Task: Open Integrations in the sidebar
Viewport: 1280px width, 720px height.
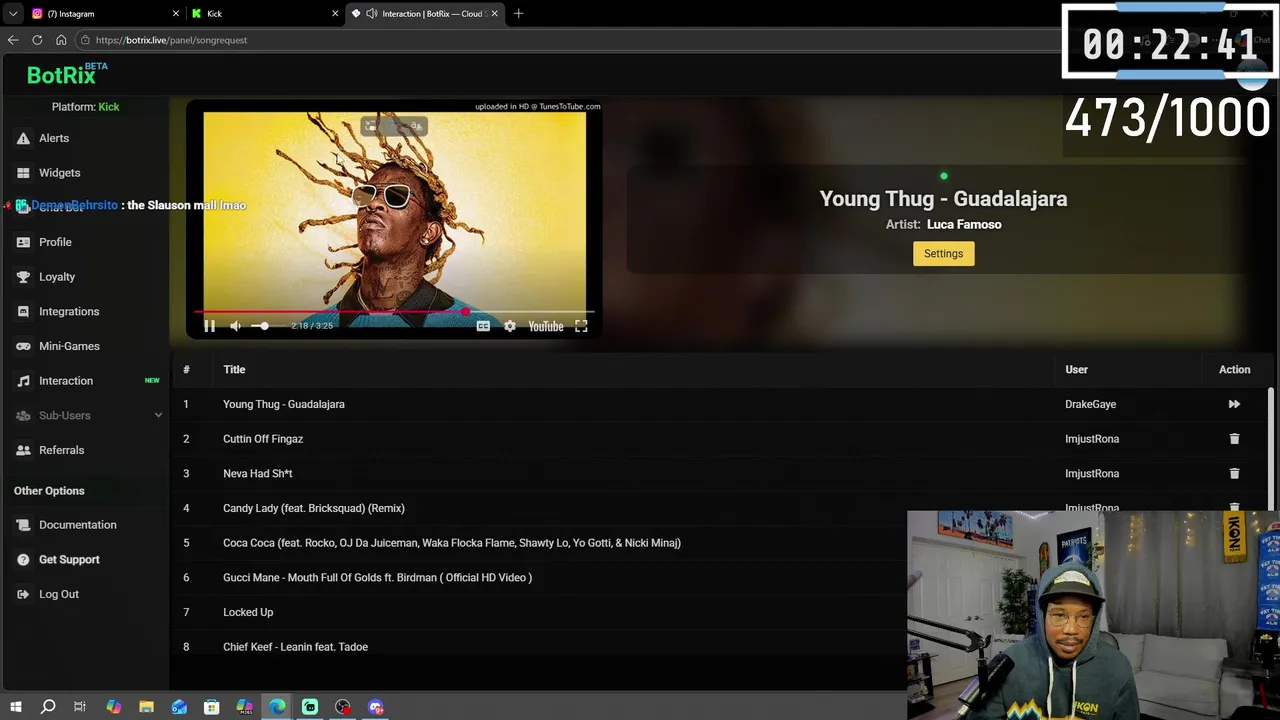Action: (69, 312)
